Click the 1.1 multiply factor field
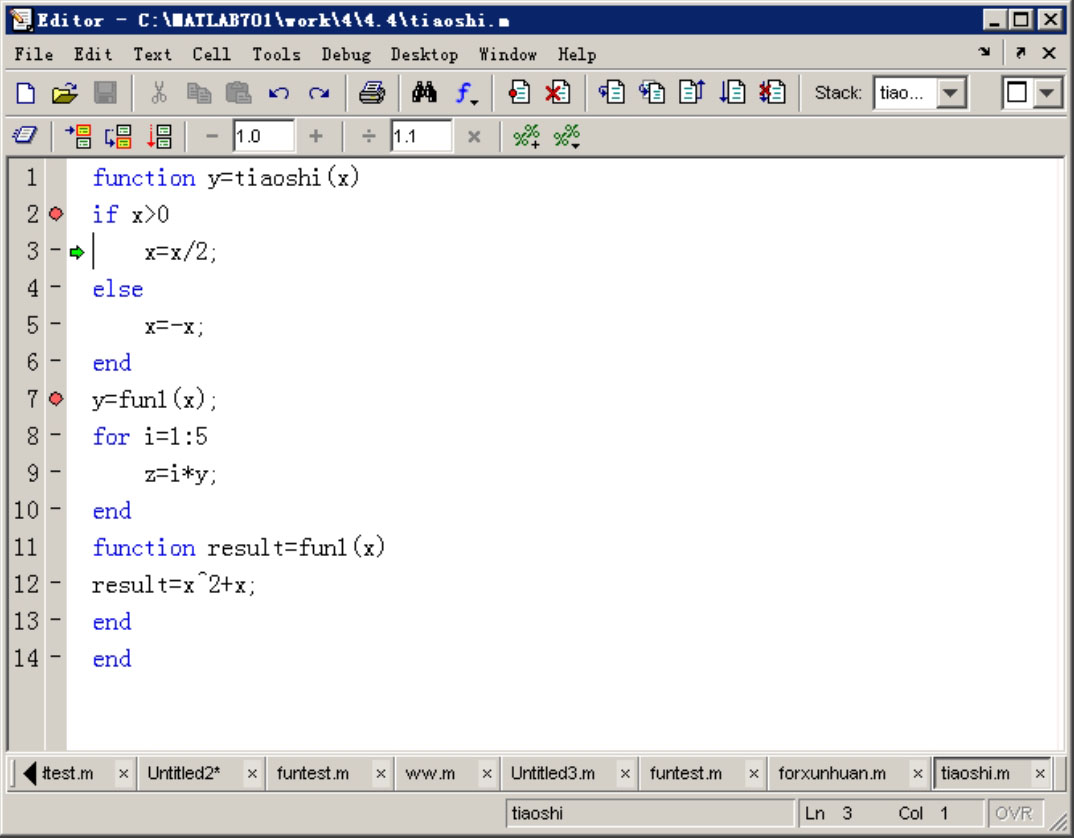 pyautogui.click(x=420, y=136)
